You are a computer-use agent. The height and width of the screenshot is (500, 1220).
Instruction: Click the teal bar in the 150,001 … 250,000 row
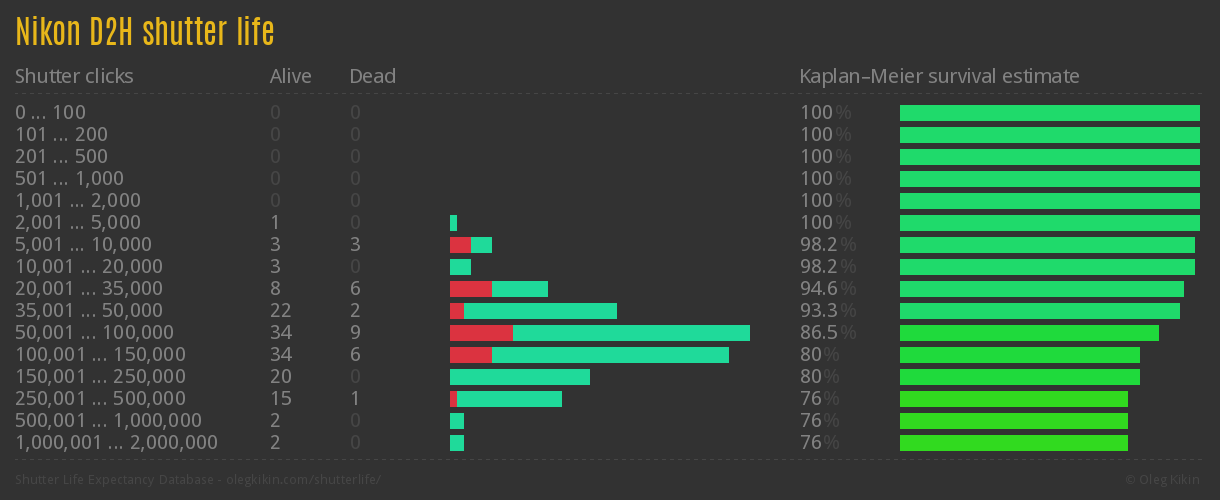pos(520,377)
